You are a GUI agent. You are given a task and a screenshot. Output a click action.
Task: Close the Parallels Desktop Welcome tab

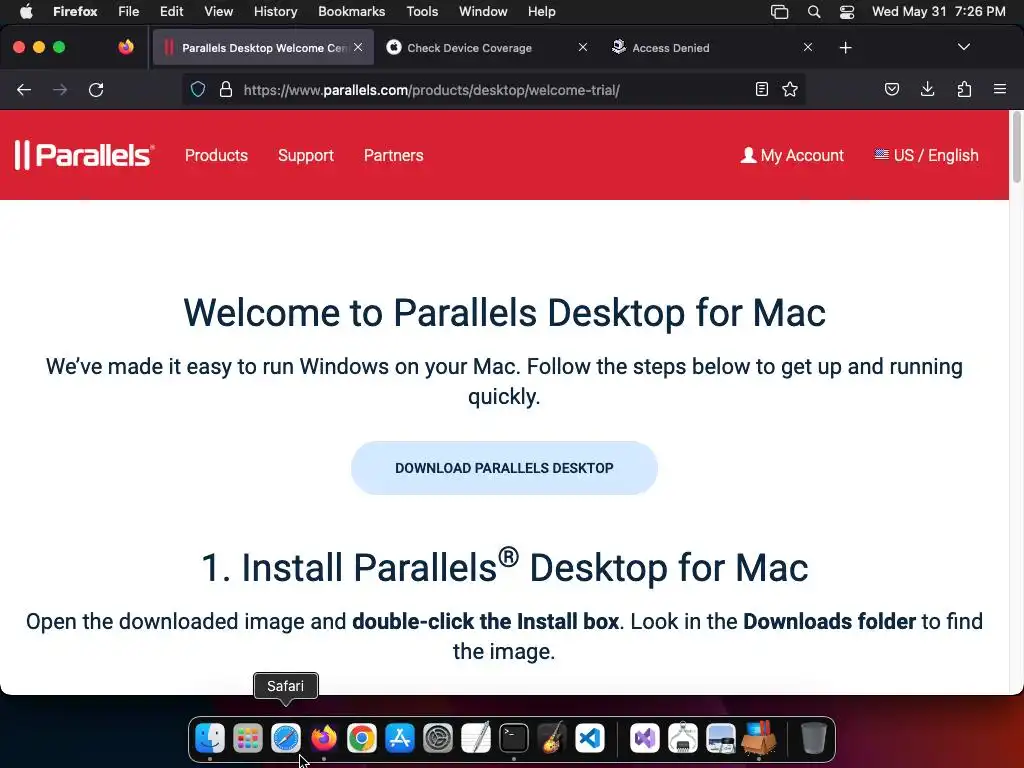click(x=358, y=47)
